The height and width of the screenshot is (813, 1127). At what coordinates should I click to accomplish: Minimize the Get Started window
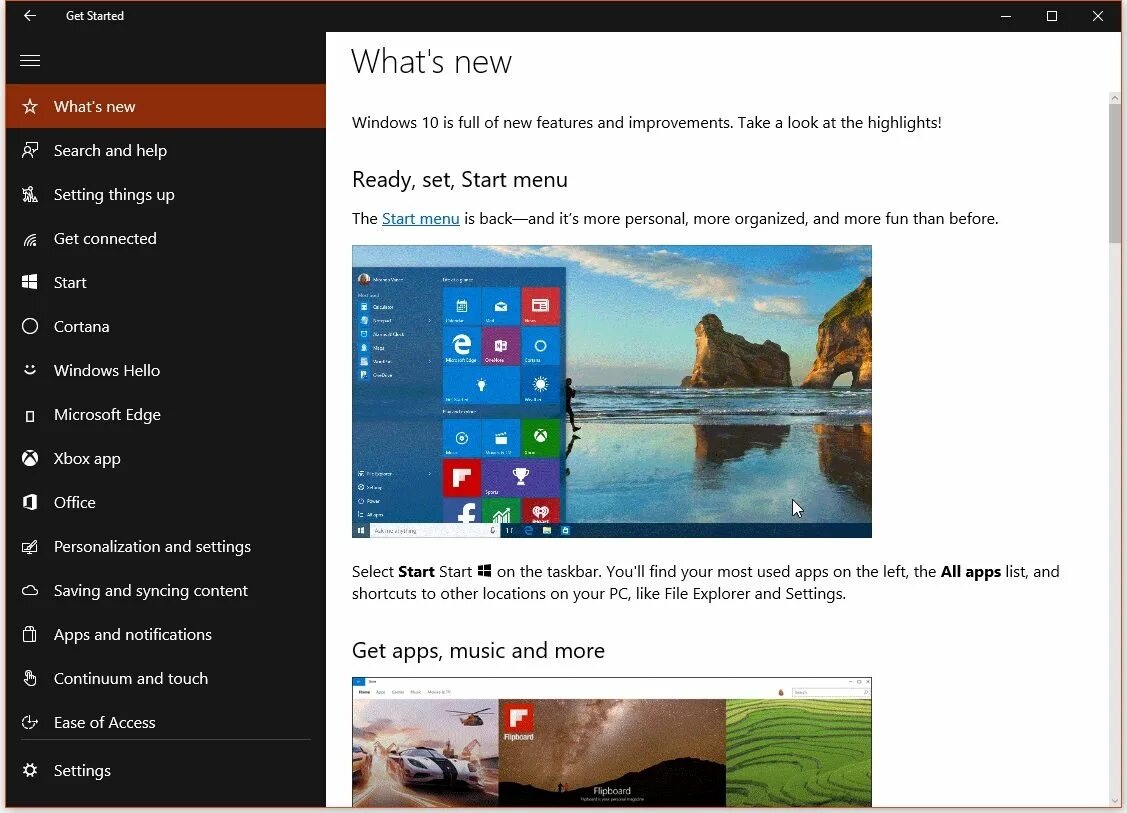(1006, 16)
